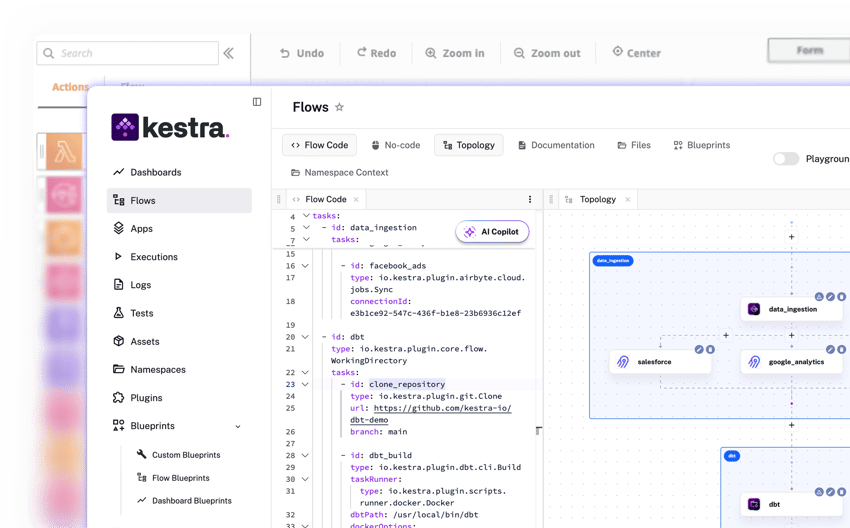850x528 pixels.
Task: Click the Search input field
Action: pyautogui.click(x=127, y=53)
